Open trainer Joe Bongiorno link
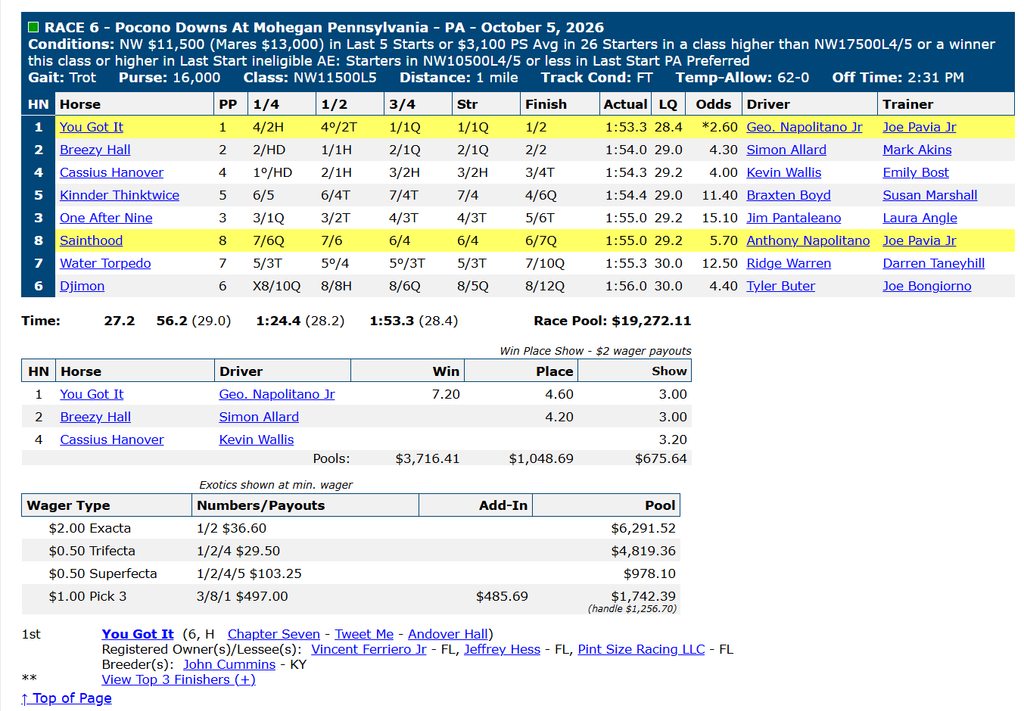 click(x=927, y=286)
